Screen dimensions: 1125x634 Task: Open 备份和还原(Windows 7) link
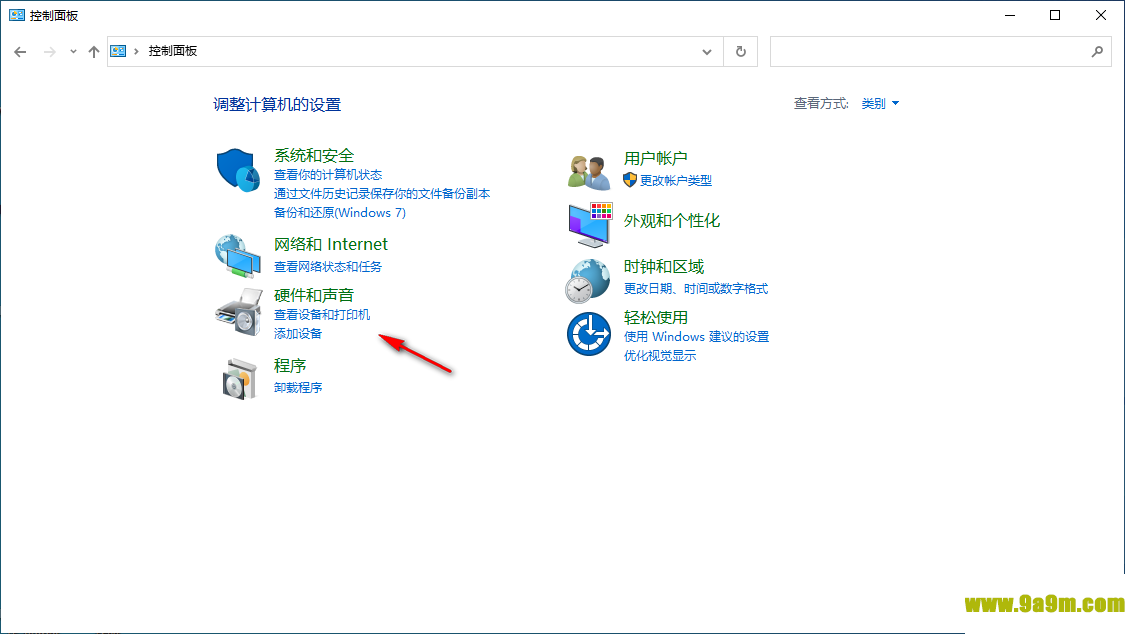pos(339,213)
